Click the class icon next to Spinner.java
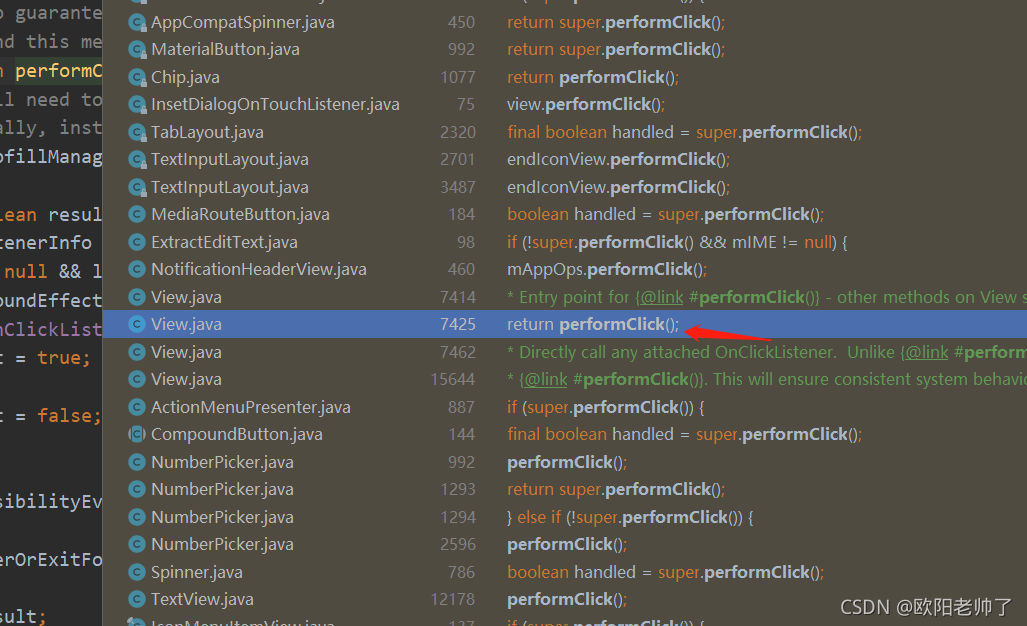 point(136,571)
